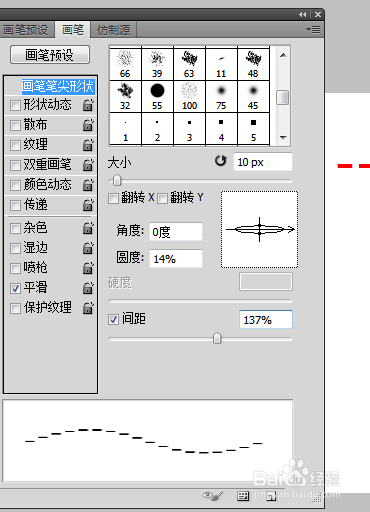The height and width of the screenshot is (512, 370).
Task: Toggle lock icon for 双重画笔
Action: [x=88, y=165]
